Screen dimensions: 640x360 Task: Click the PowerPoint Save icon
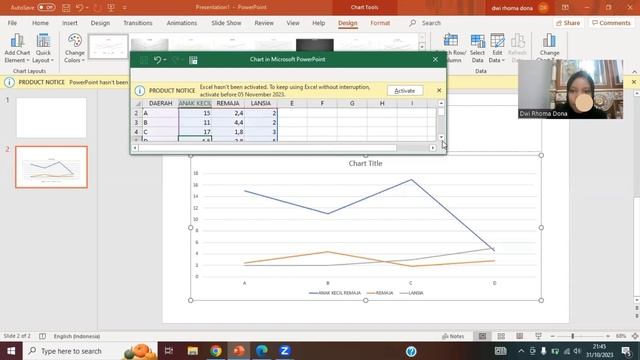click(66, 7)
